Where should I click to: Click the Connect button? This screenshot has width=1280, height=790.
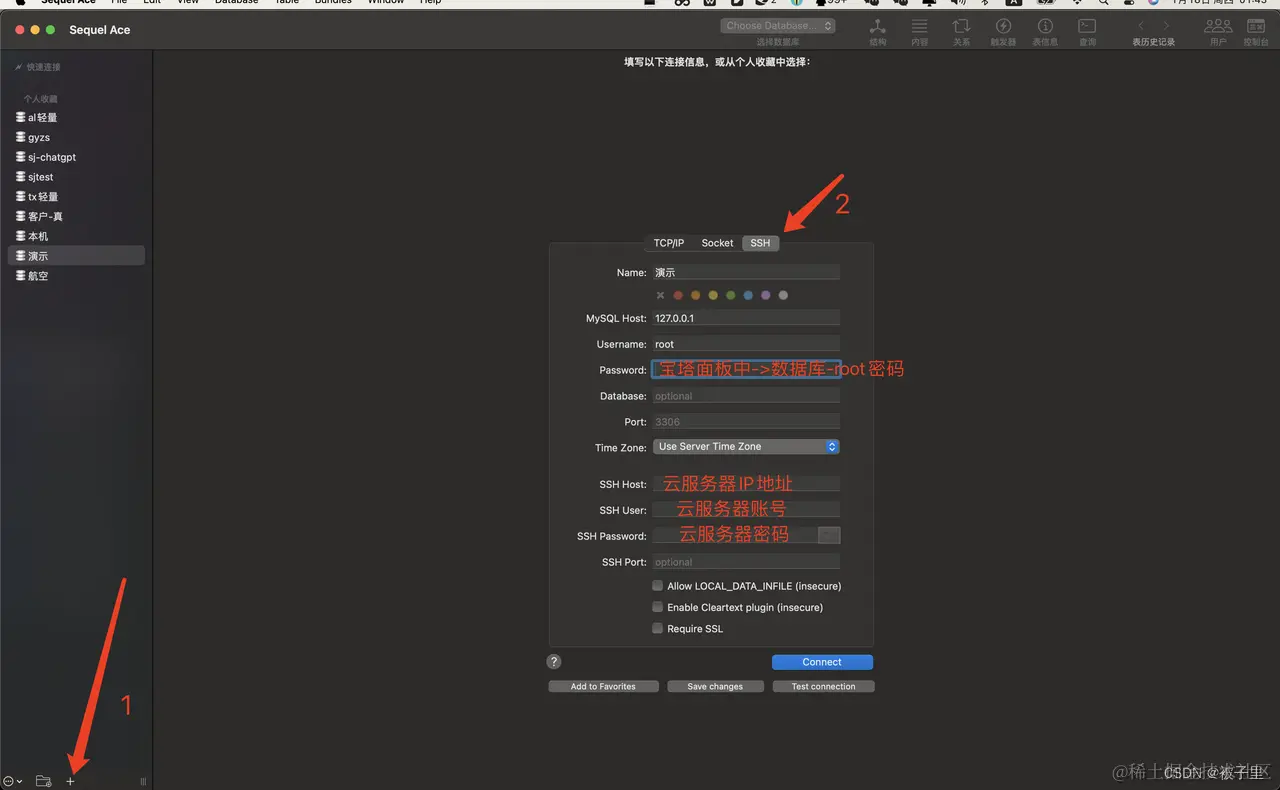[822, 662]
